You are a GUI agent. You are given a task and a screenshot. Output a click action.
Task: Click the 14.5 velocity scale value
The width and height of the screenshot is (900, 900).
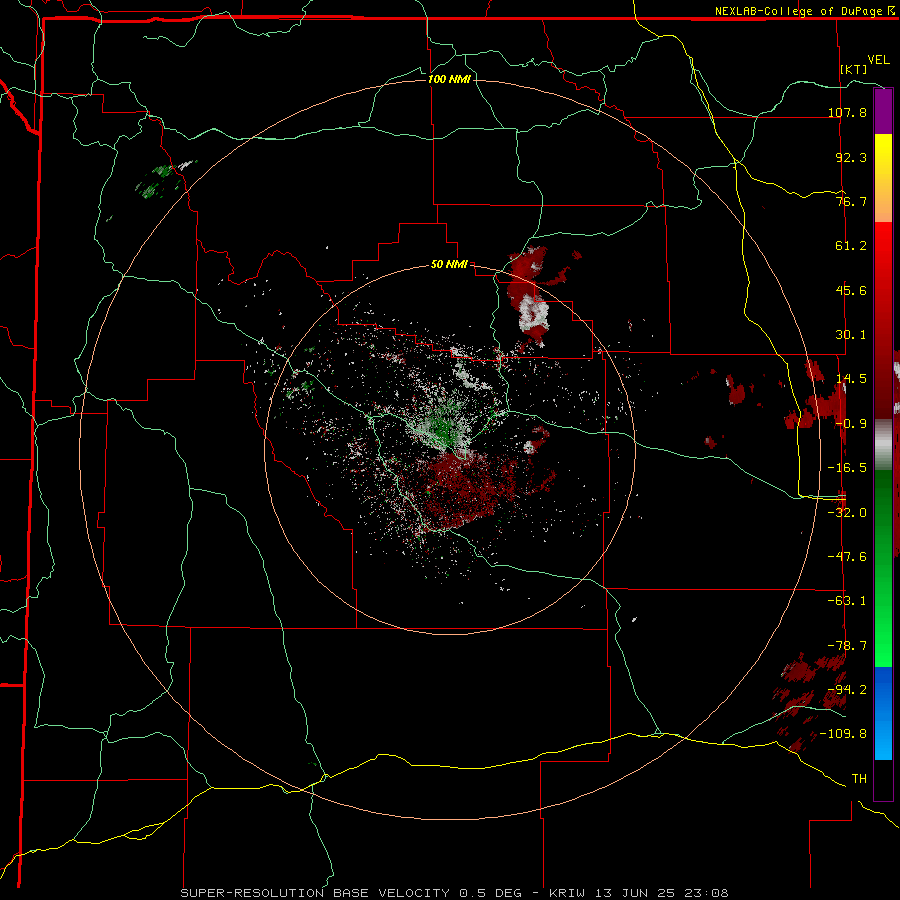[851, 379]
